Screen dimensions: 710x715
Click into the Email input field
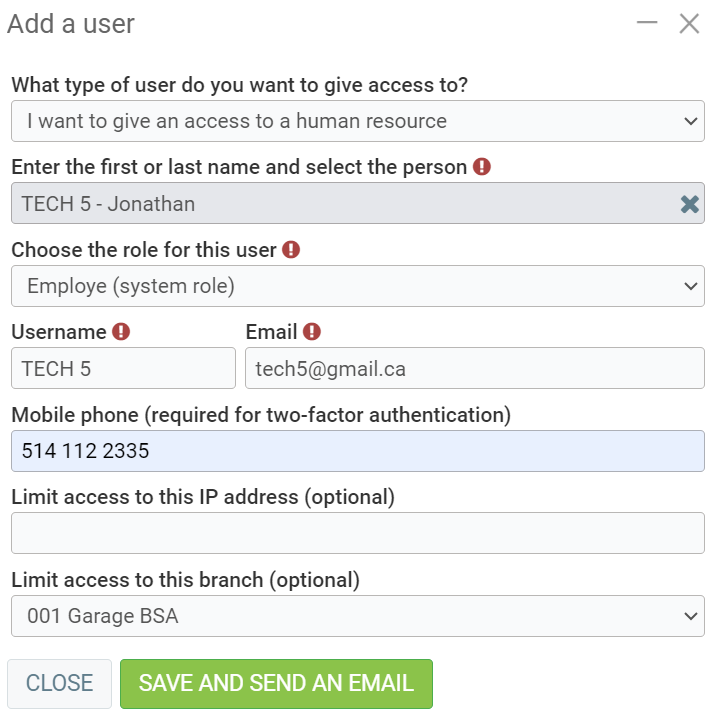click(x=474, y=368)
